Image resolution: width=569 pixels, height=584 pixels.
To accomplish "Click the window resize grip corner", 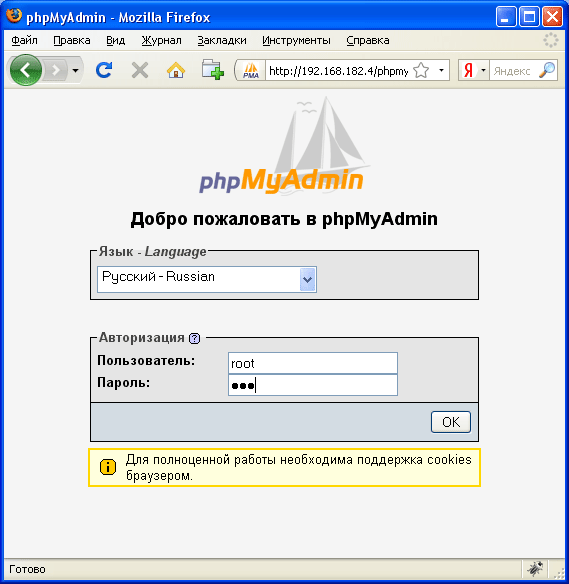I will coord(559,573).
